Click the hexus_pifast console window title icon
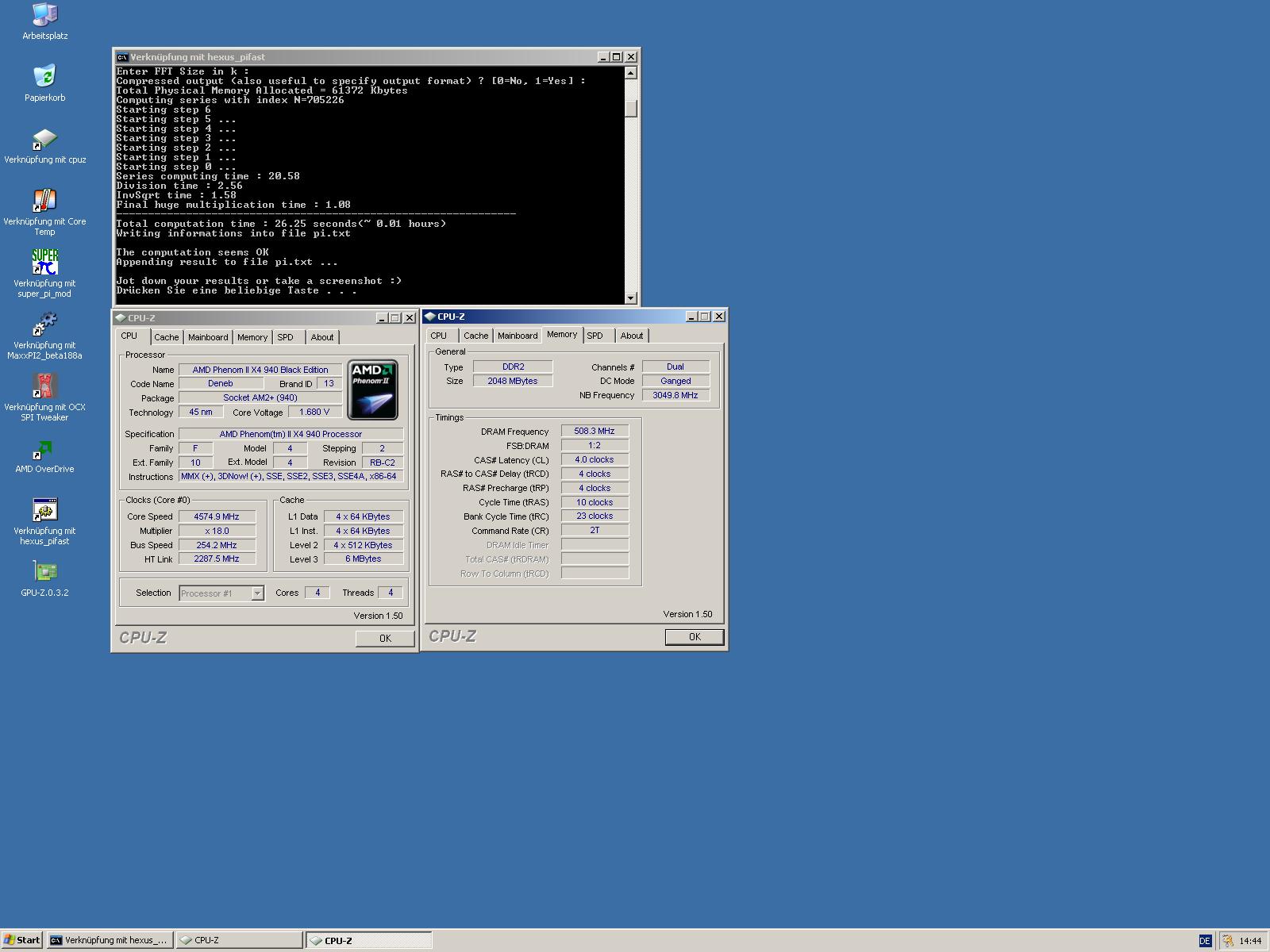Screen dimensions: 1270x952 (x=121, y=57)
